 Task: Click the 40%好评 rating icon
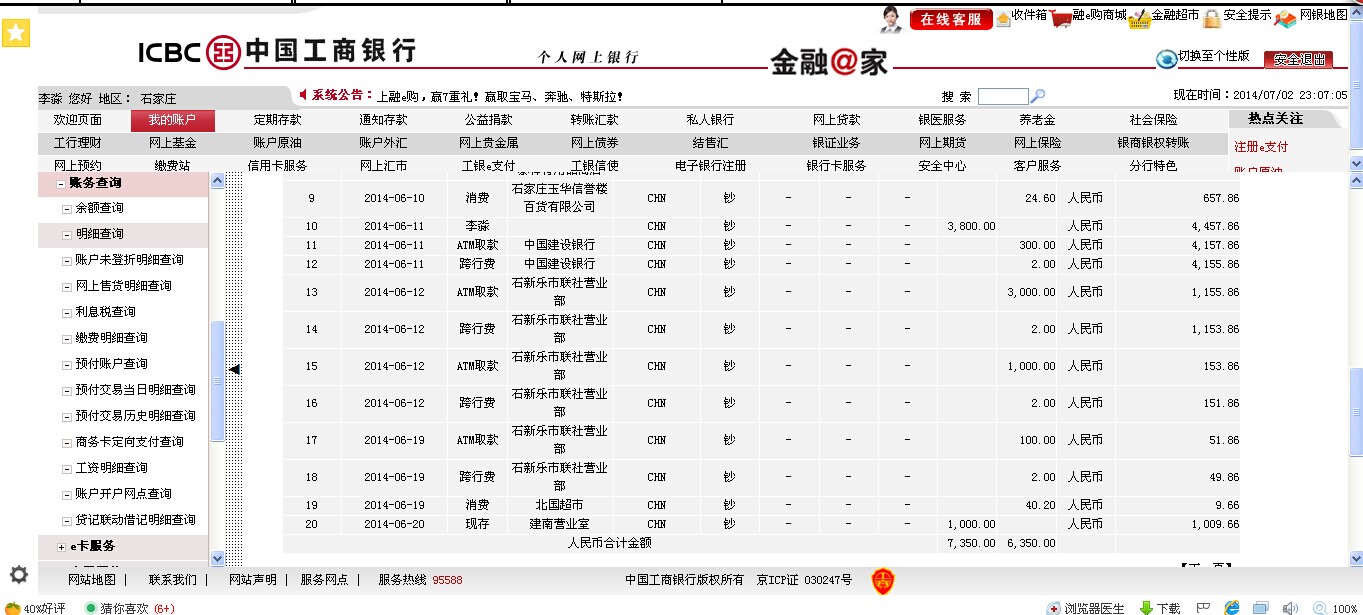pos(12,608)
